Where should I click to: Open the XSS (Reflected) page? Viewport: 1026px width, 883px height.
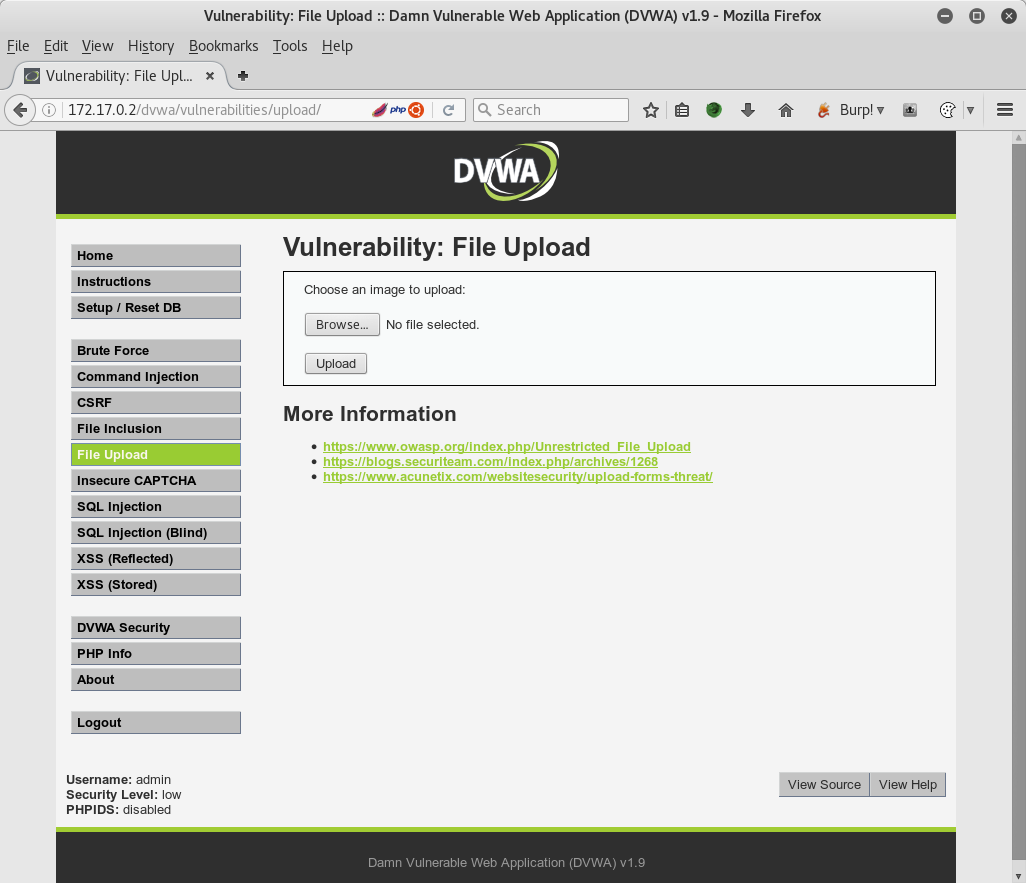pyautogui.click(x=156, y=558)
